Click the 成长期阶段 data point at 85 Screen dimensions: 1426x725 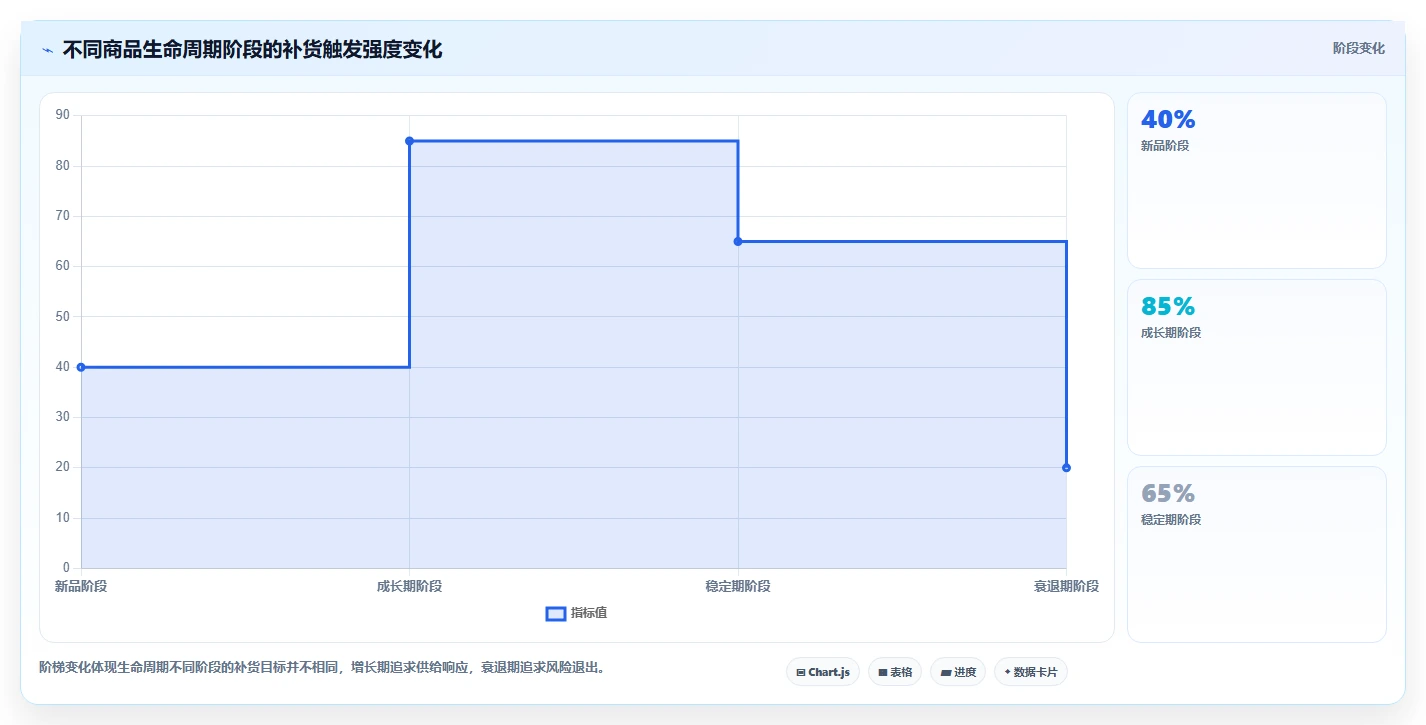click(409, 141)
